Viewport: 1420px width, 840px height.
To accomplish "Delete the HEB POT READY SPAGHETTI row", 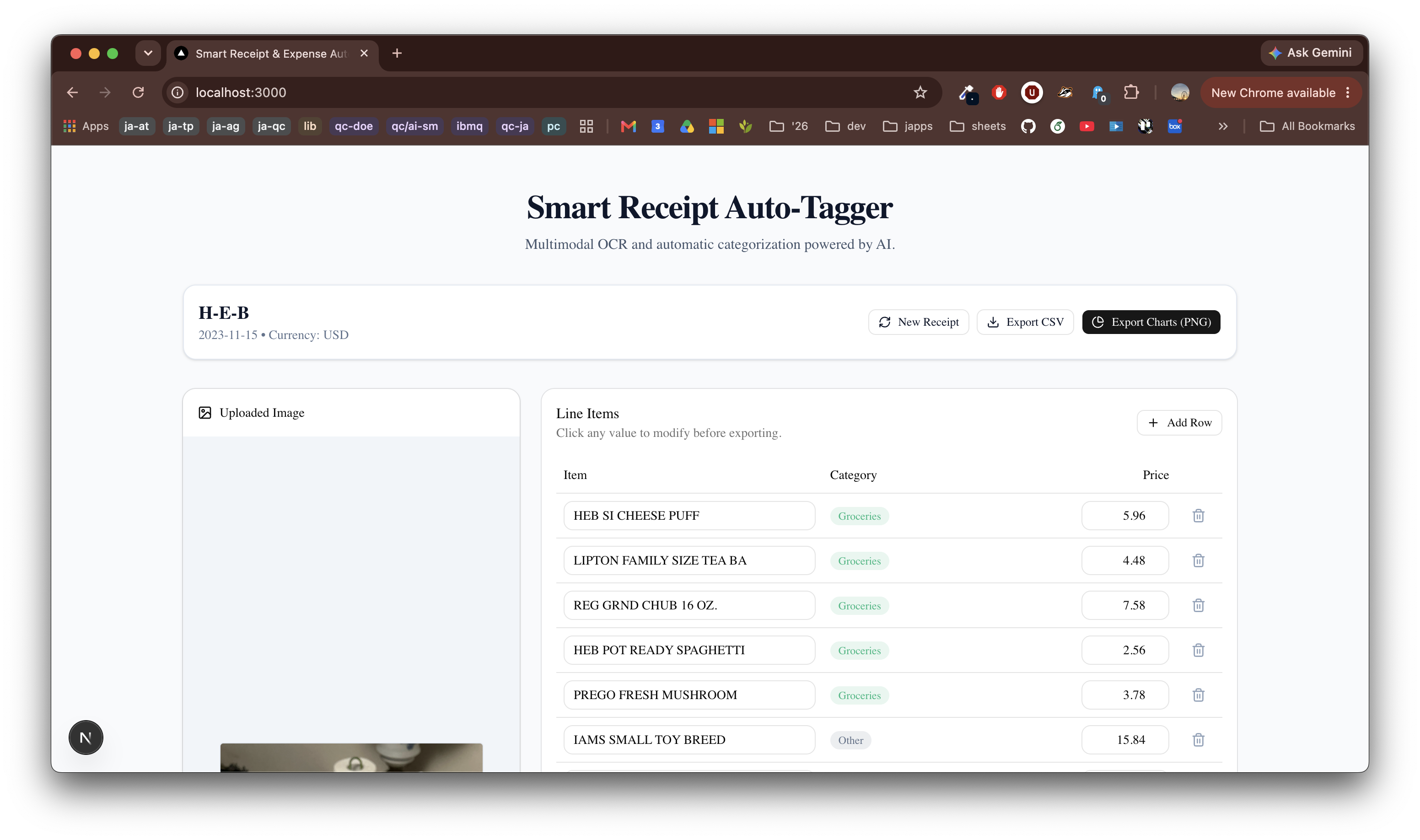I will coord(1198,650).
